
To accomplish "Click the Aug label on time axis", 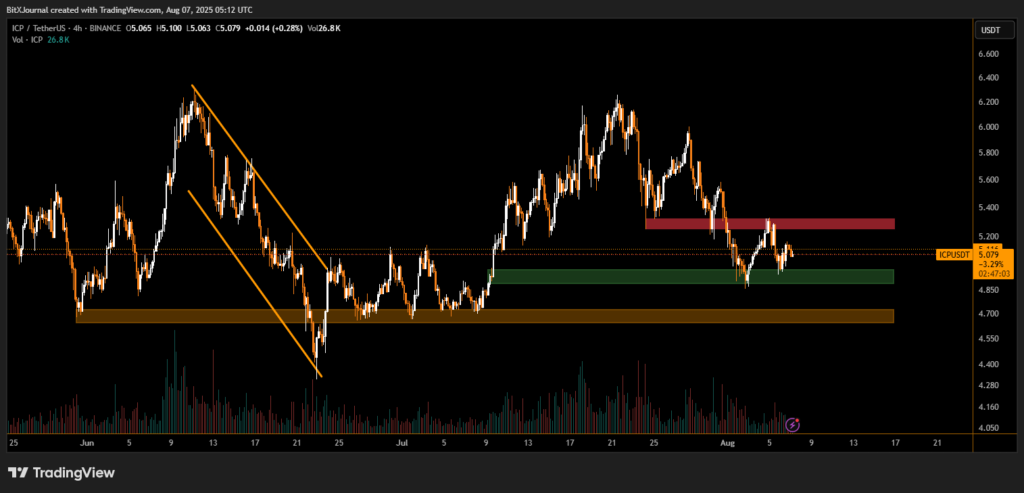I will (729, 441).
